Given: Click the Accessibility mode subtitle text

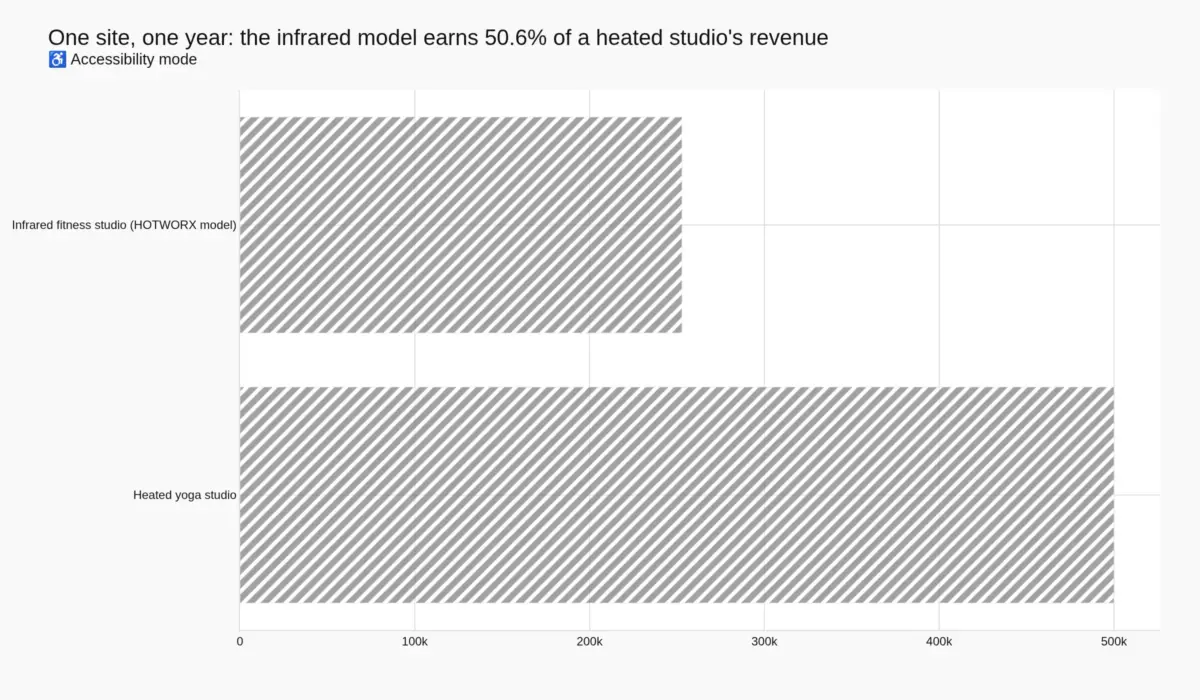Looking at the screenshot, I should pos(134,60).
